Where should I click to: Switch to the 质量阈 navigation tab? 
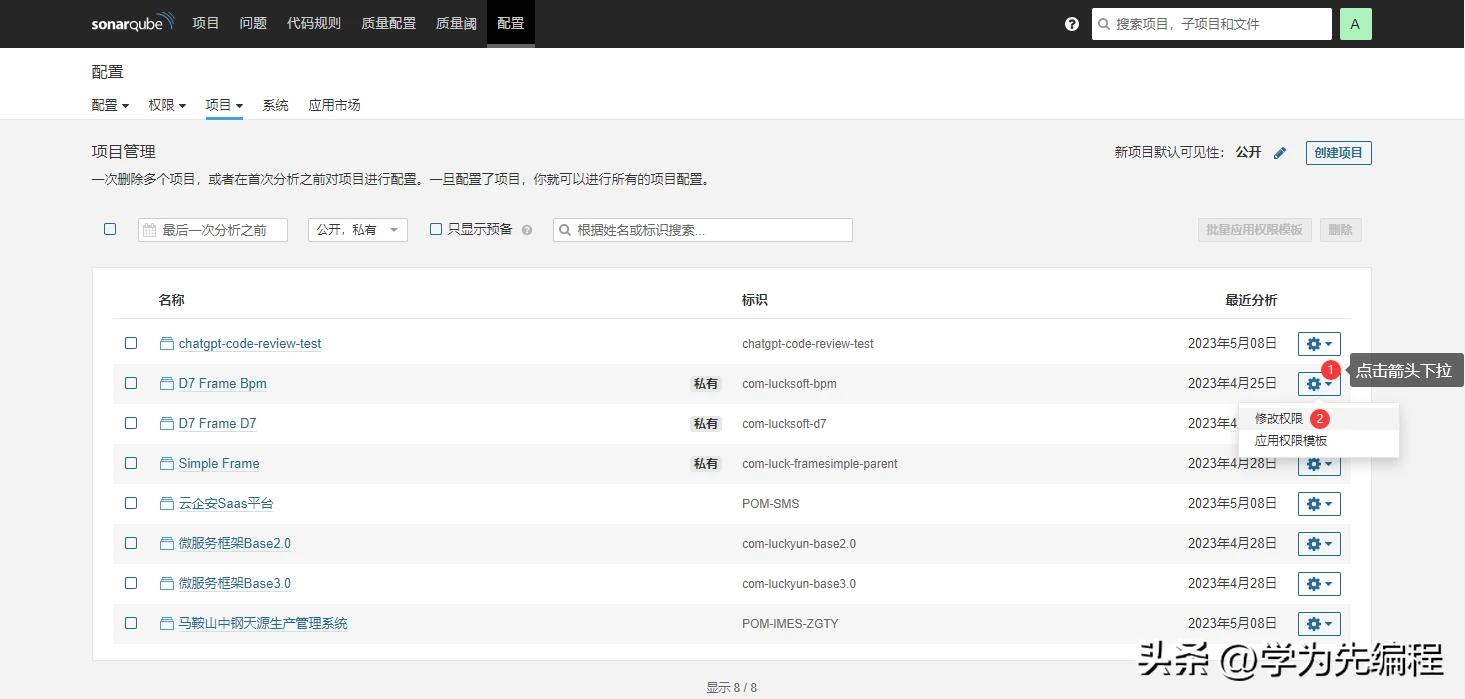(456, 23)
